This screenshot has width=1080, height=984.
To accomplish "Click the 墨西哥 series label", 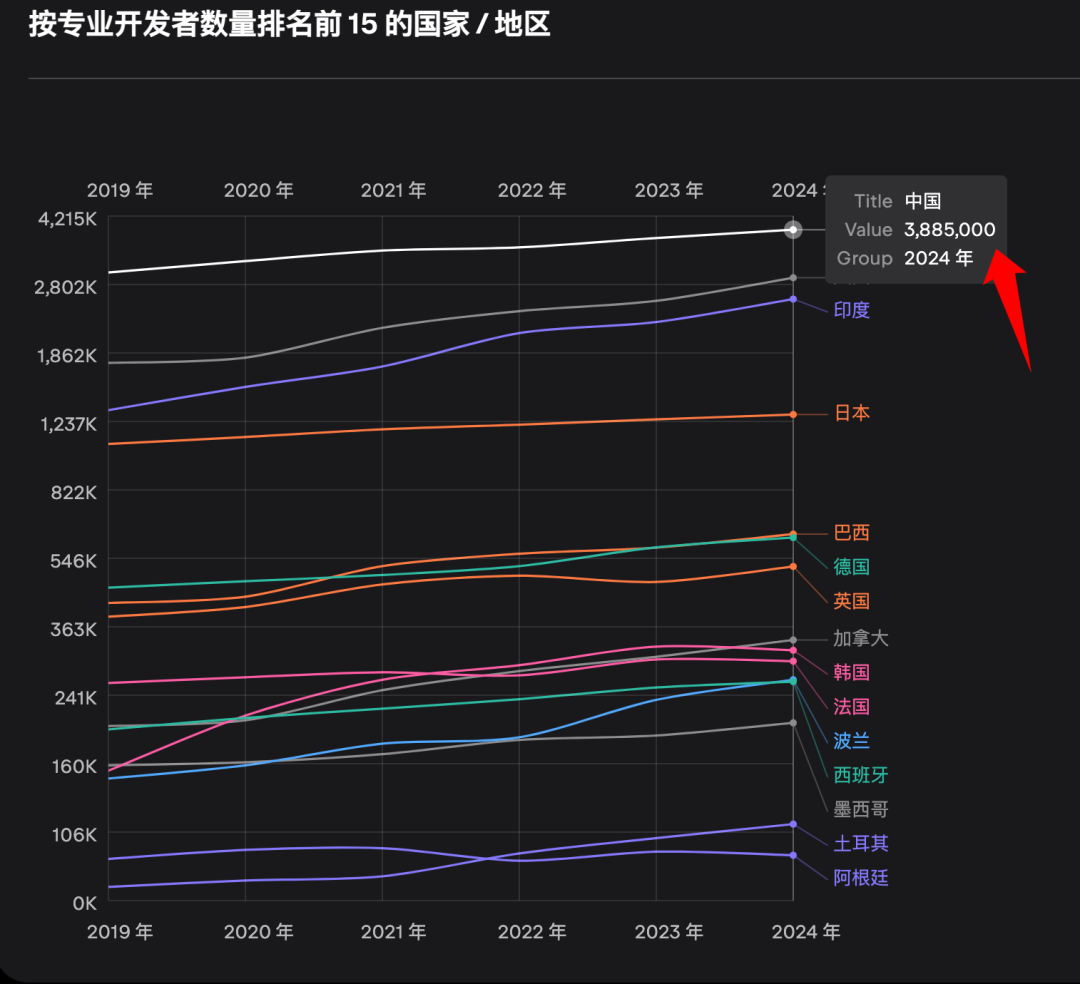I will (861, 809).
